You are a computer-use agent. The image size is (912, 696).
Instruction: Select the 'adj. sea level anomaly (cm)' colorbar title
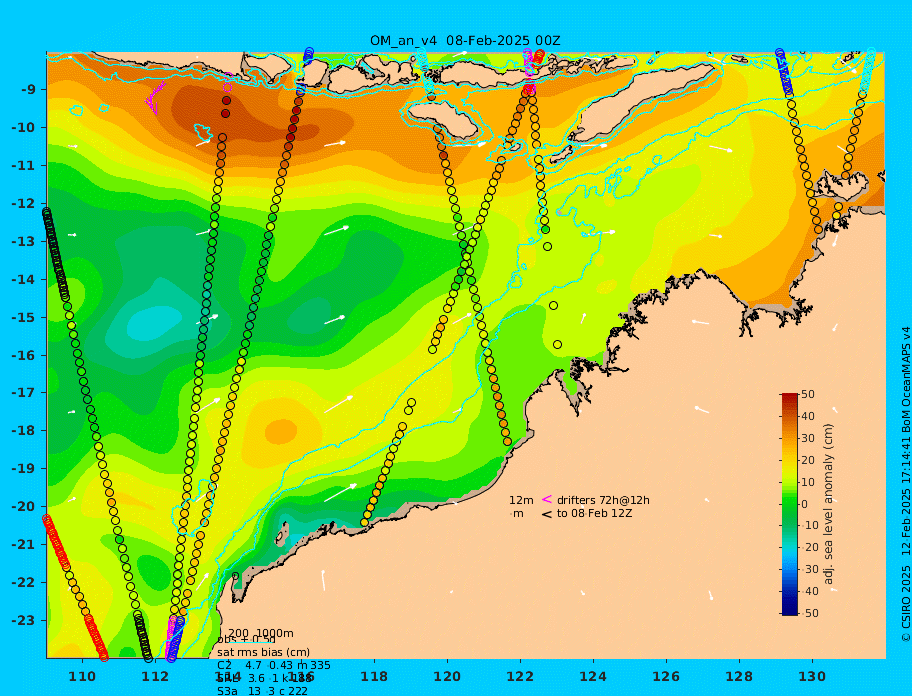[x=828, y=504]
